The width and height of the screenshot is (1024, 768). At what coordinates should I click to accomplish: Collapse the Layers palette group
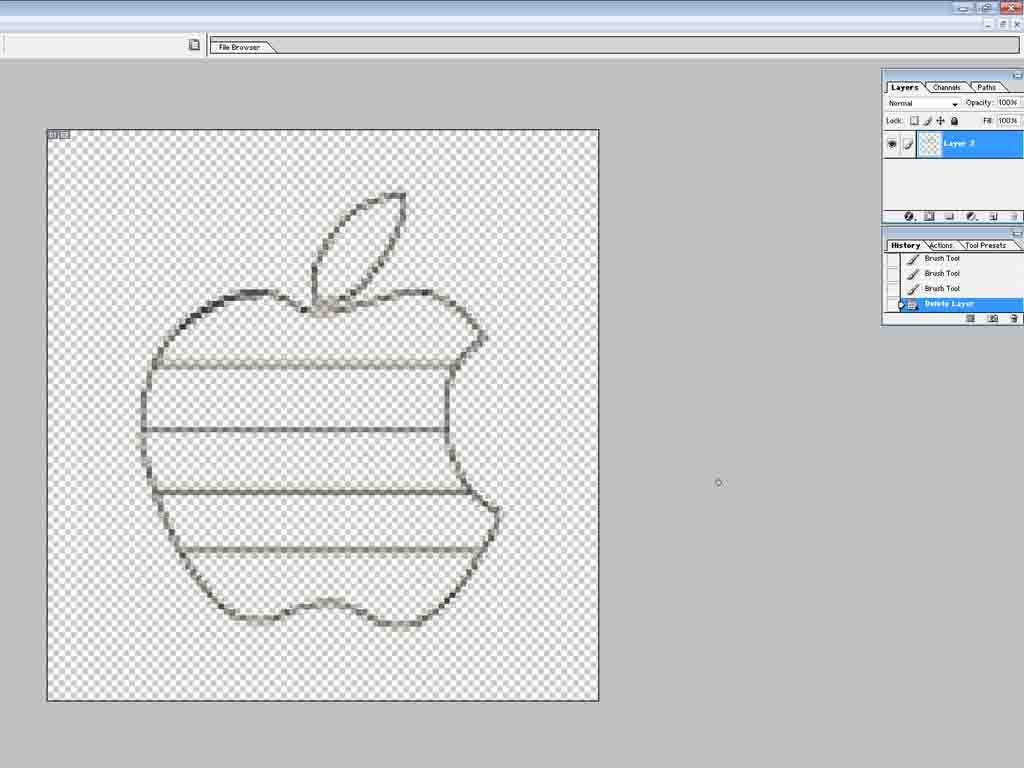click(1017, 75)
